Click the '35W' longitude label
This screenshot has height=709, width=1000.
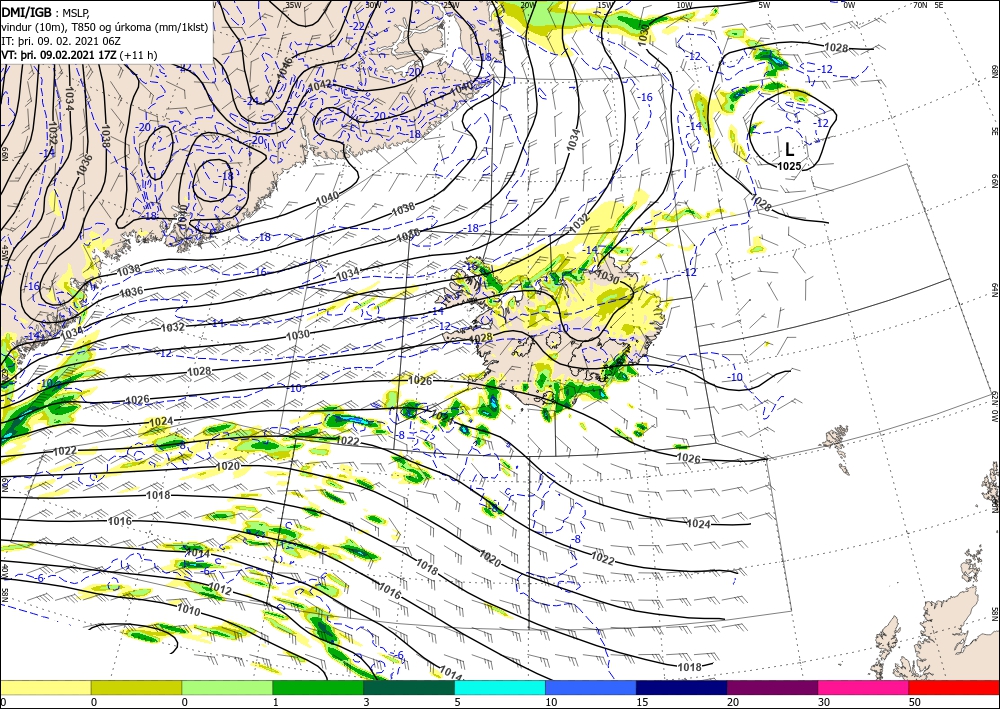[x=293, y=5]
